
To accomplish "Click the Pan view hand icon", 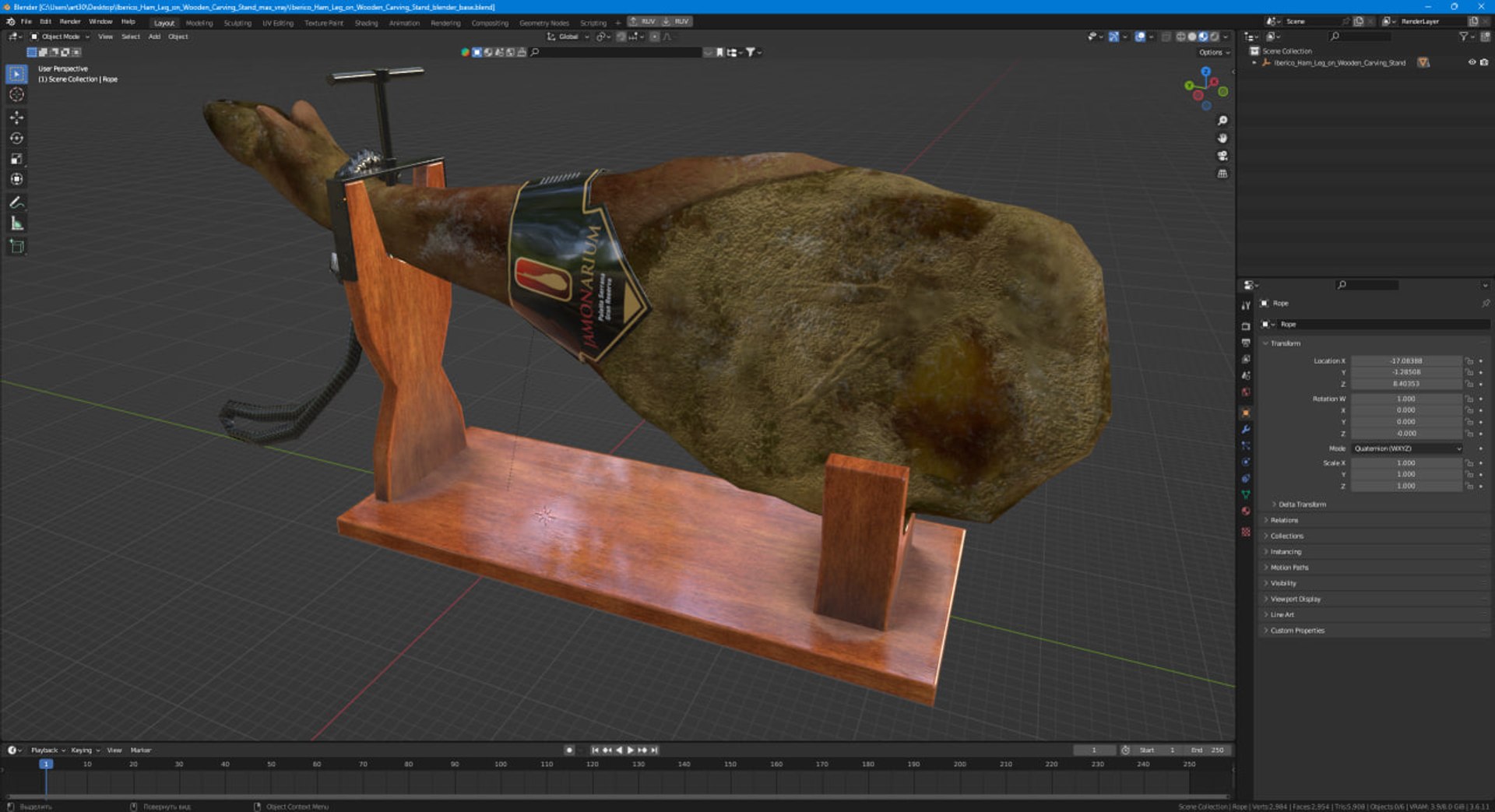I will 1222,138.
